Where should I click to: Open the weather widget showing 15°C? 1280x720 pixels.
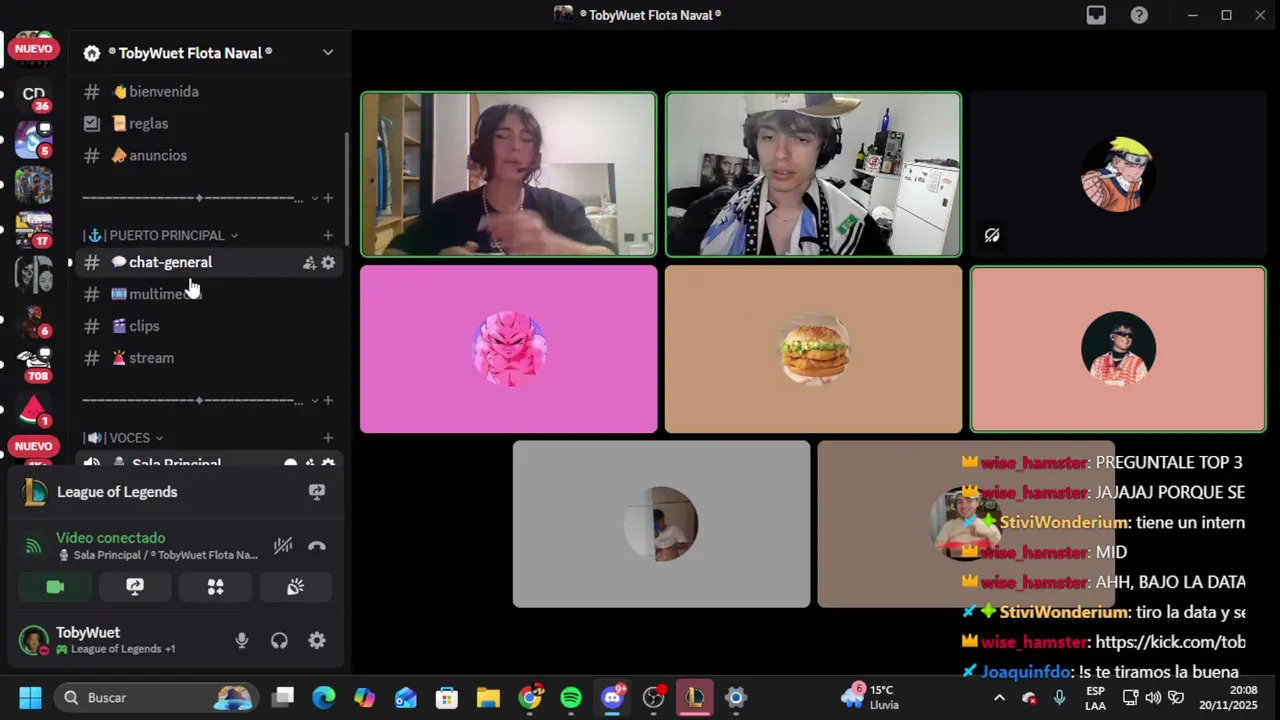click(x=872, y=697)
